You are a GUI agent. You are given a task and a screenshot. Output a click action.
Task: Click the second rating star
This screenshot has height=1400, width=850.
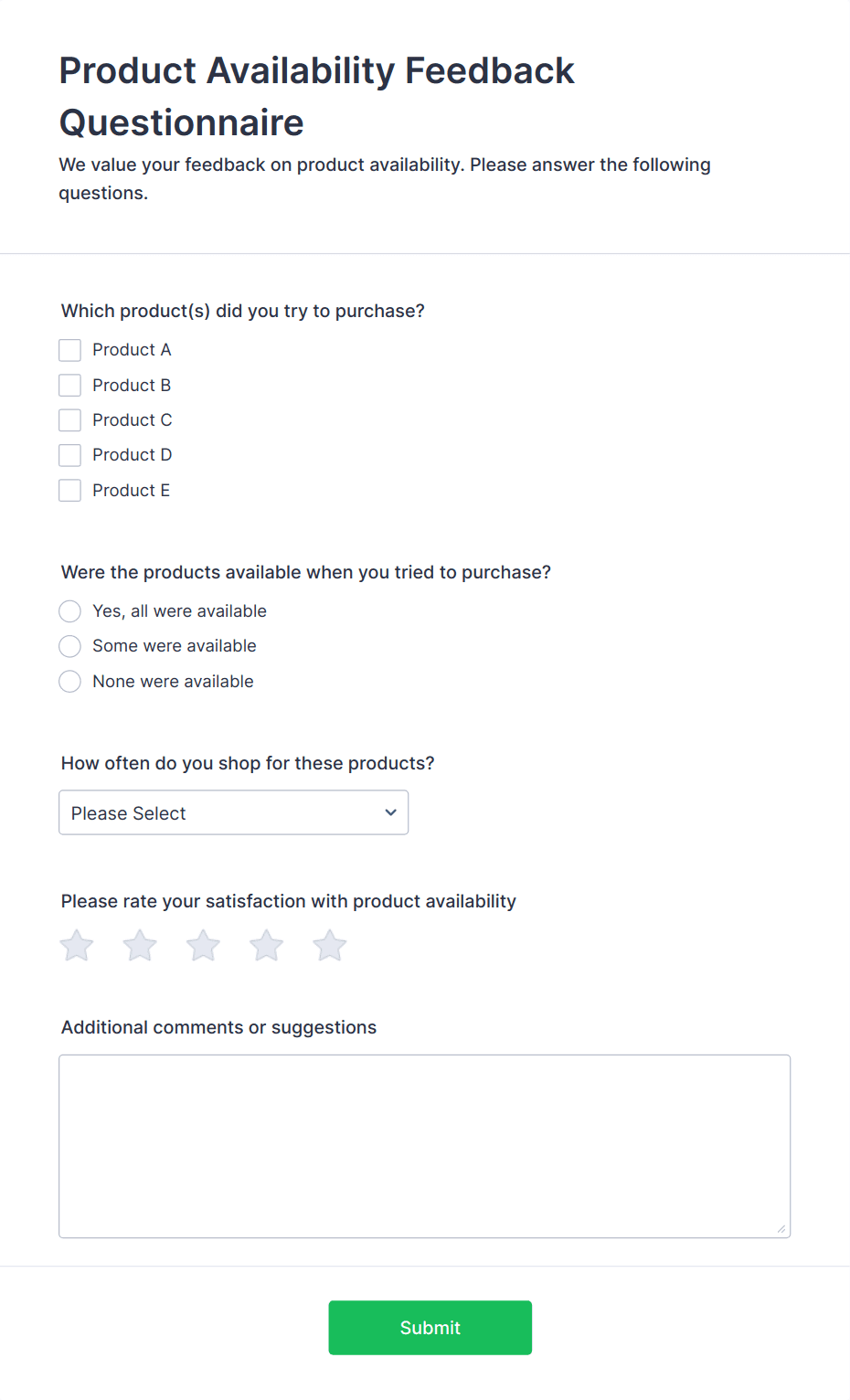140,946
